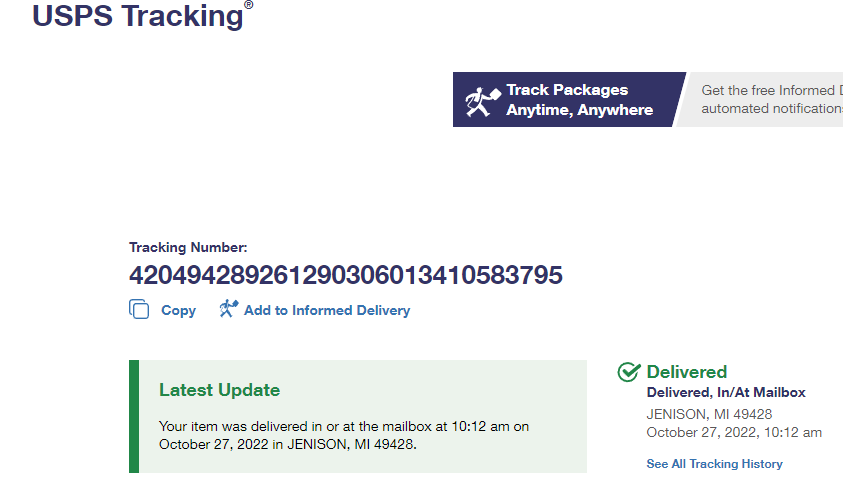Click the Latest Update heading
Viewport: 843px width, 492px height.
point(219,390)
